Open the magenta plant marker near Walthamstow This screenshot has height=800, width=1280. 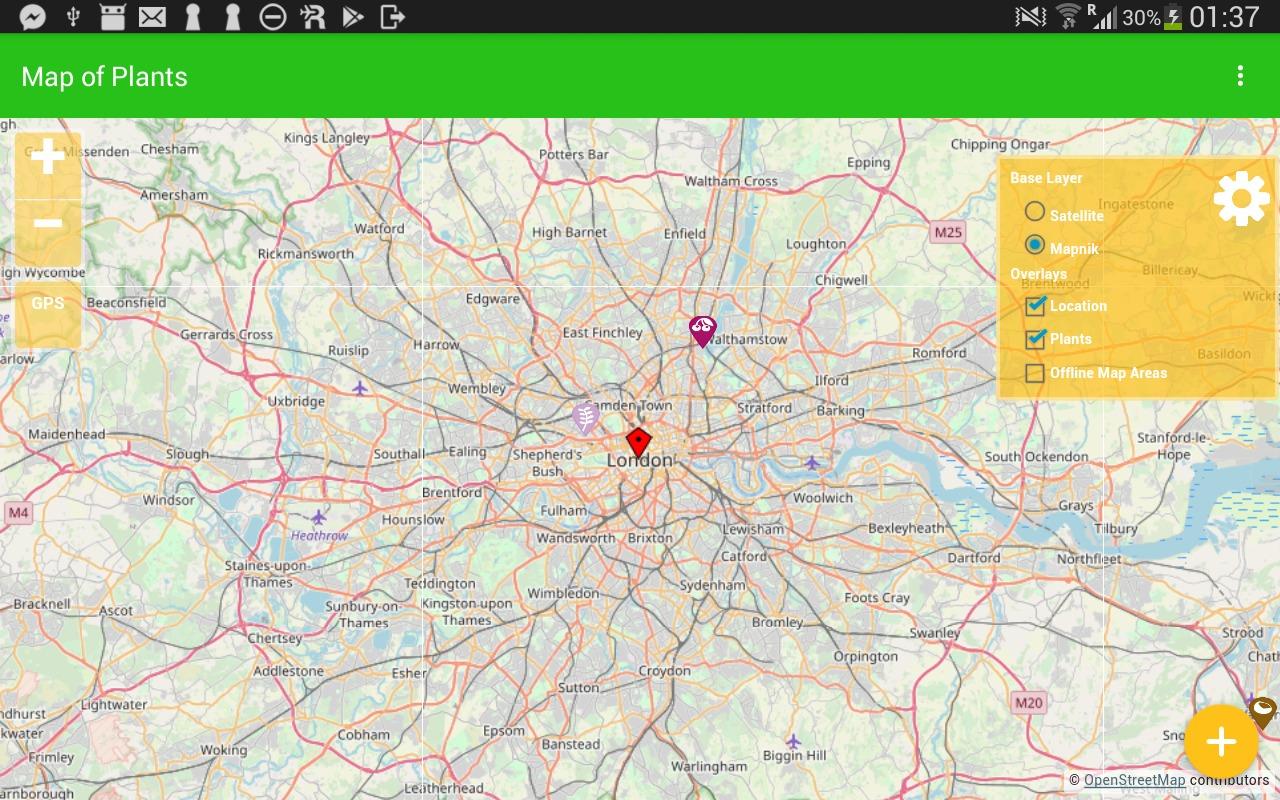pyautogui.click(x=703, y=331)
